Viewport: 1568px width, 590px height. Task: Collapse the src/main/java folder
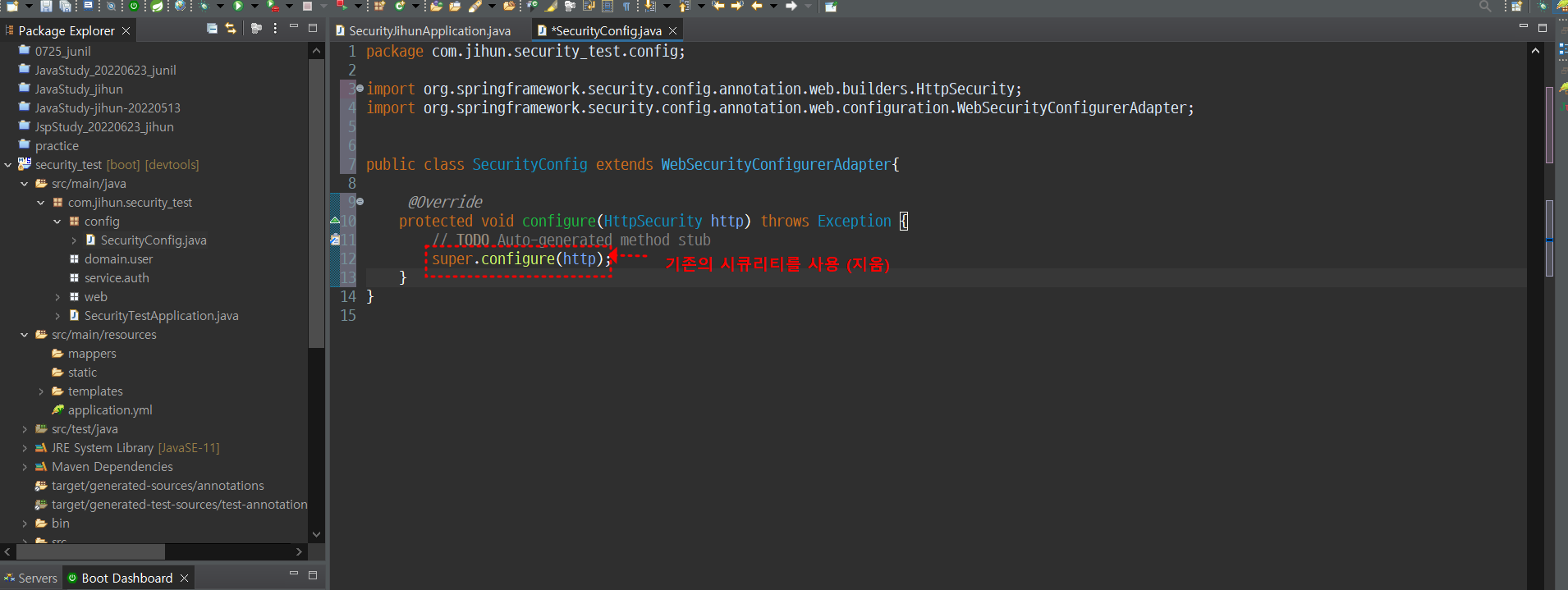point(25,184)
